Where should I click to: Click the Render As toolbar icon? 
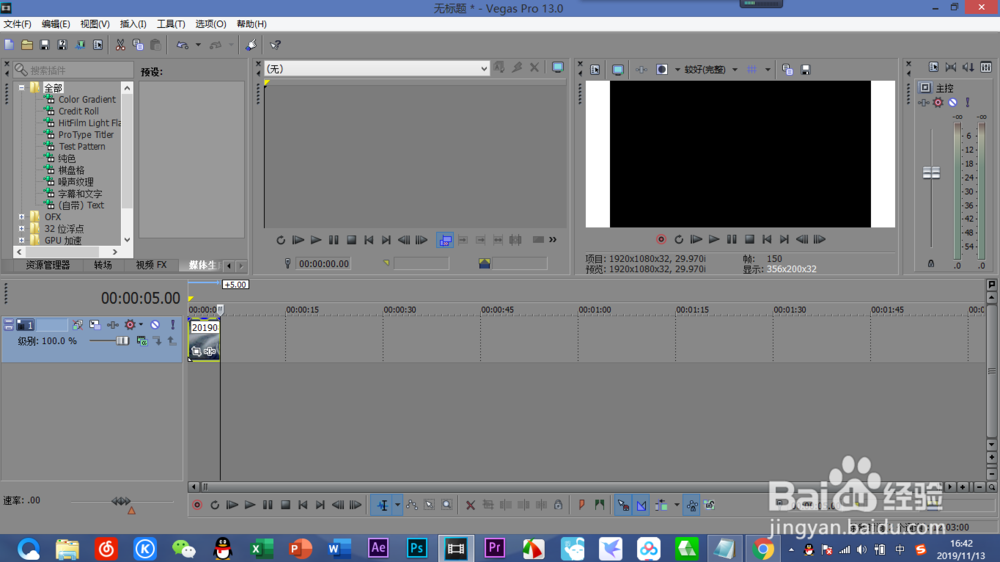pyautogui.click(x=80, y=45)
